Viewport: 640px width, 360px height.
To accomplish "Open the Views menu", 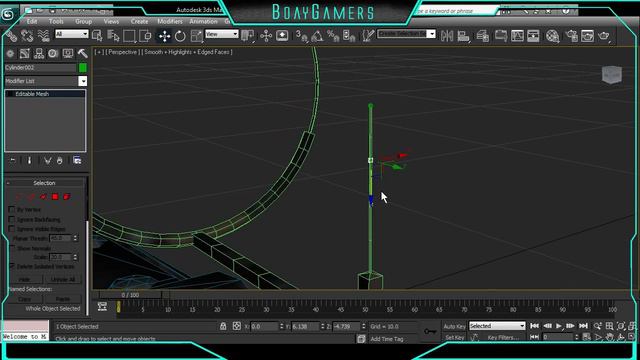I will tap(111, 21).
